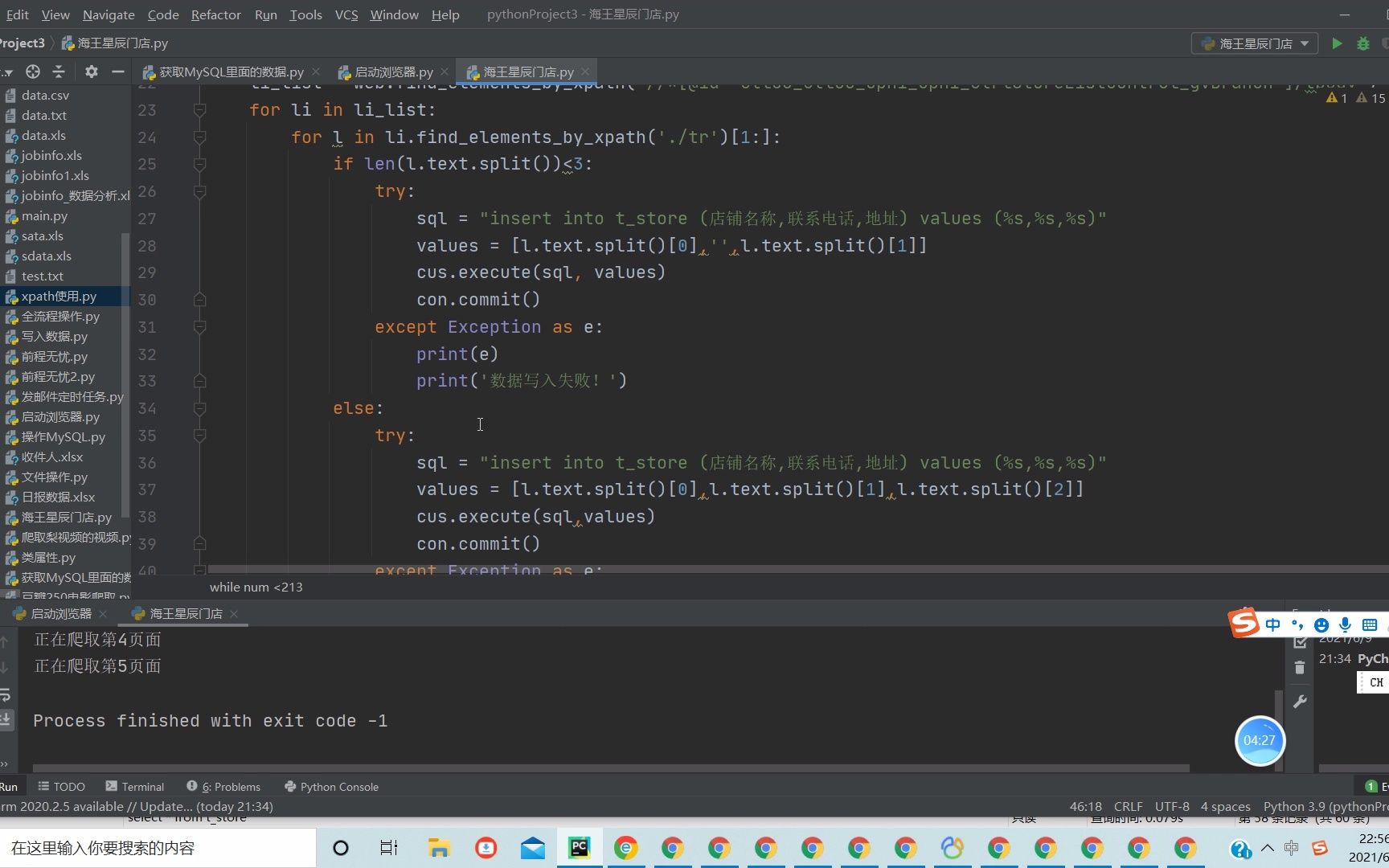This screenshot has height=868, width=1389.
Task: Open the Edit menu
Action: 17,14
